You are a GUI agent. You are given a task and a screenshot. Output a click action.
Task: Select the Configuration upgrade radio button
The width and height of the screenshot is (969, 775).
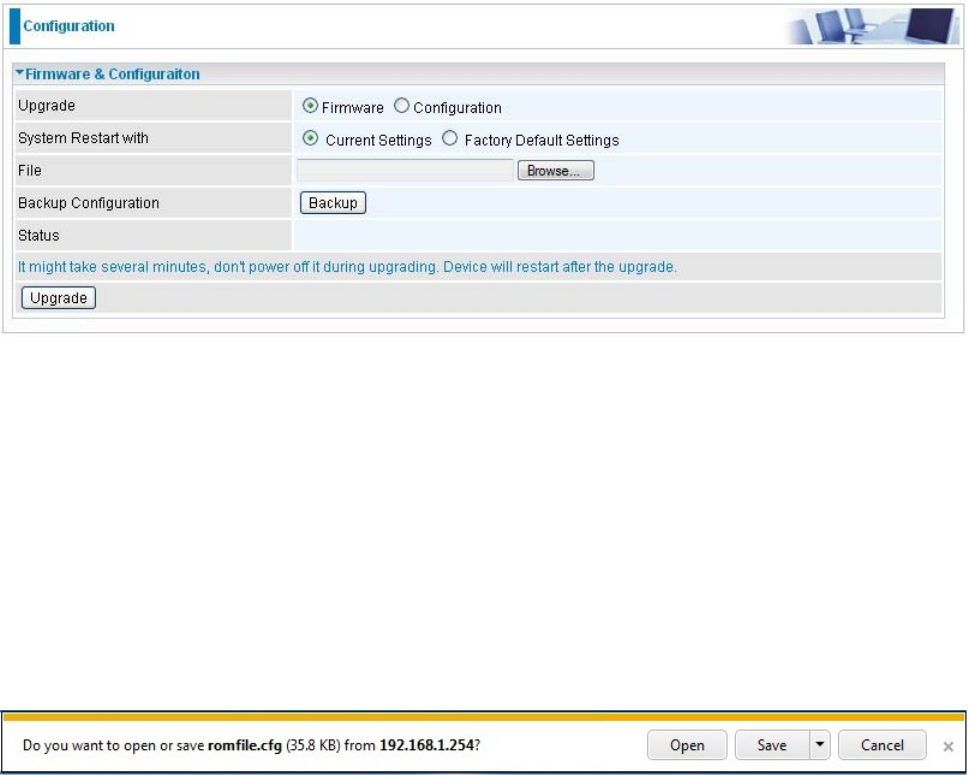(401, 106)
